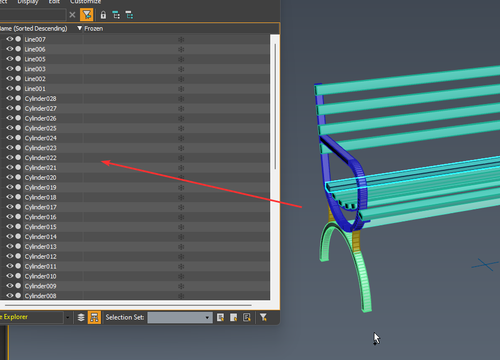500x360 pixels.
Task: Click the Frozen column header
Action: tap(94, 28)
